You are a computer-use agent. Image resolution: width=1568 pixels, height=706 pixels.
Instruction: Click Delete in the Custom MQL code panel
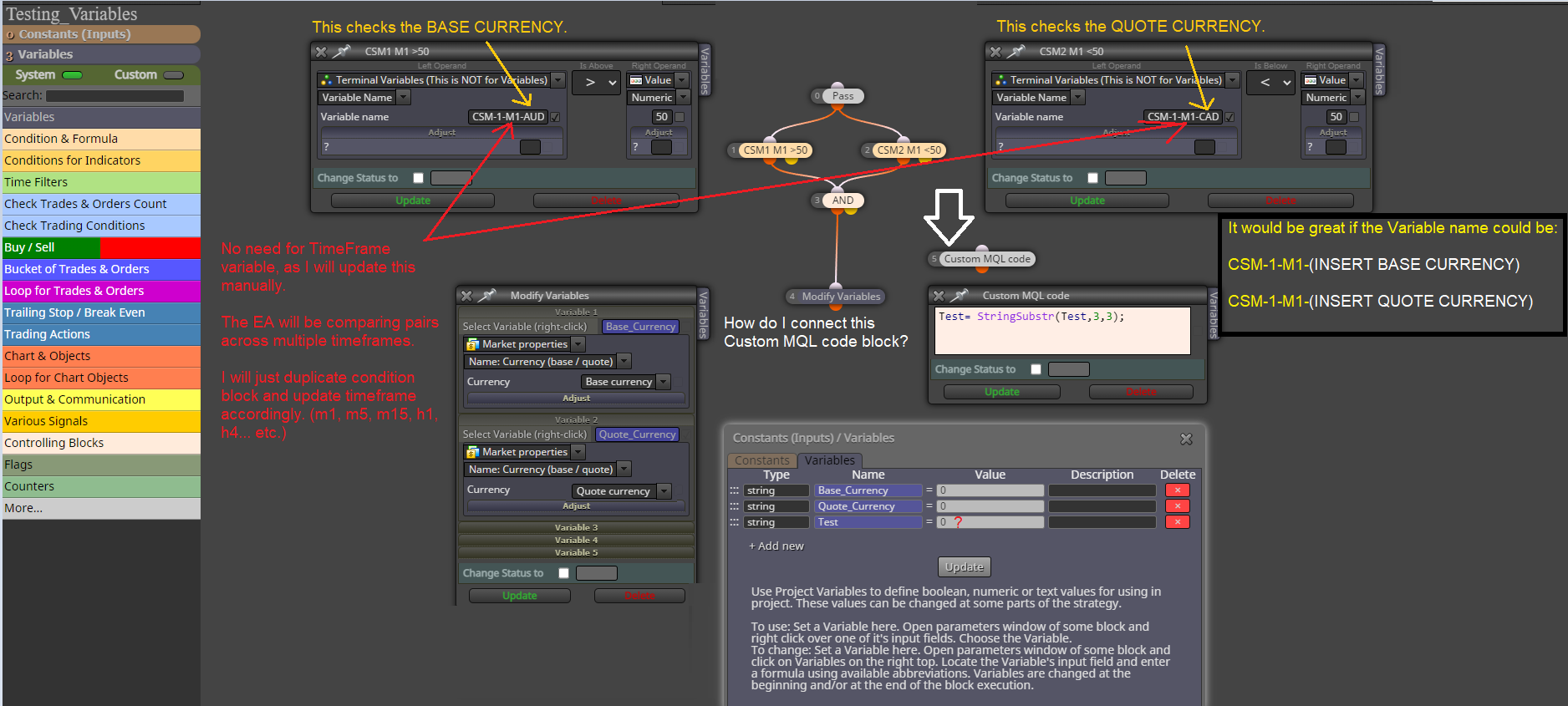pyautogui.click(x=1141, y=392)
